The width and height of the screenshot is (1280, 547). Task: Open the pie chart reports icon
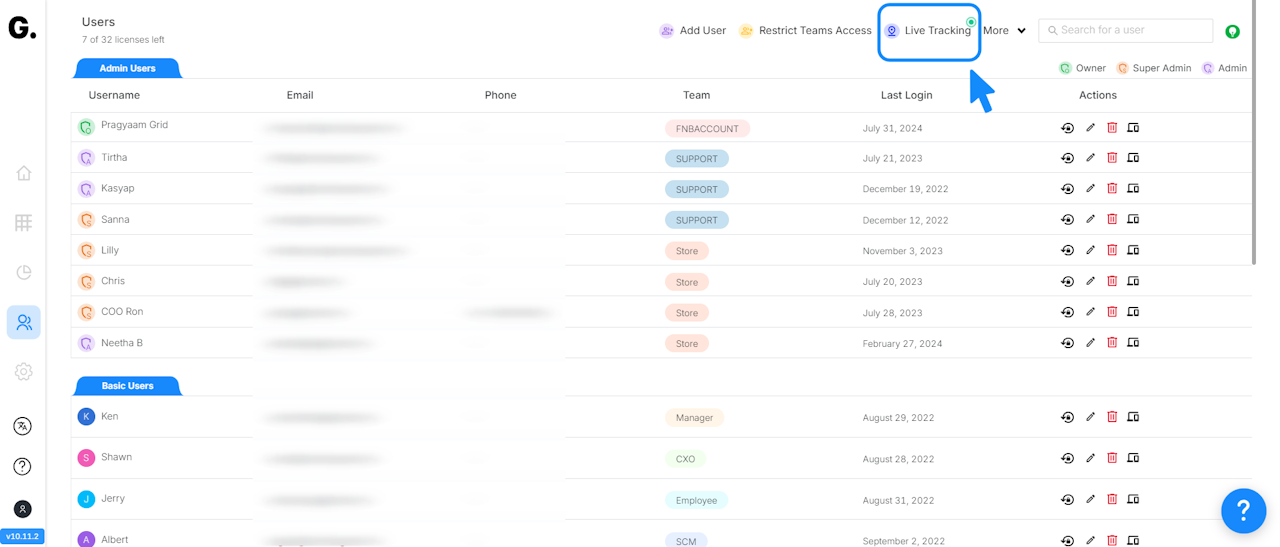pos(24,272)
